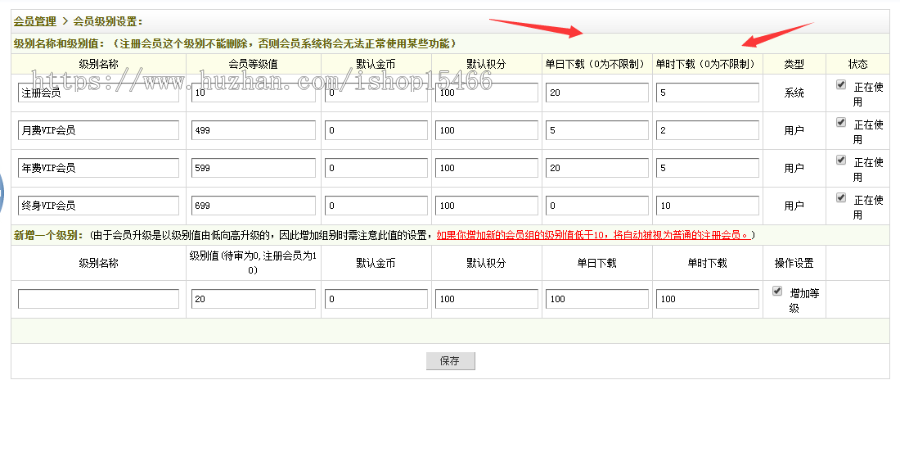
Task: Click the 注册会员 level name field
Action: click(x=98, y=93)
